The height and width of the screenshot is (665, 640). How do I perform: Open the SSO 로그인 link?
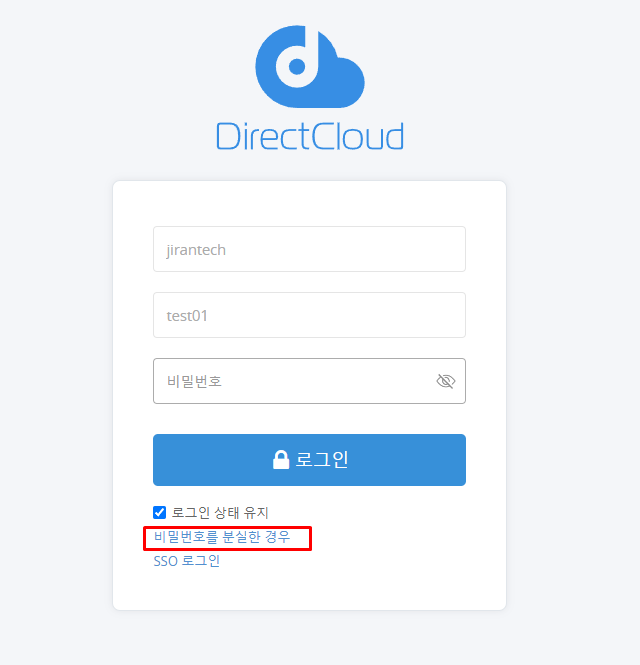[187, 561]
